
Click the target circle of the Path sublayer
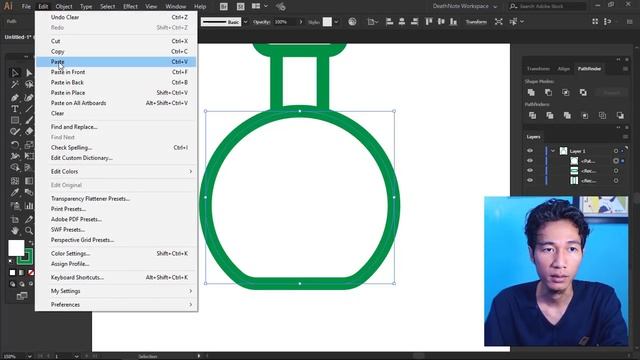[616, 161]
